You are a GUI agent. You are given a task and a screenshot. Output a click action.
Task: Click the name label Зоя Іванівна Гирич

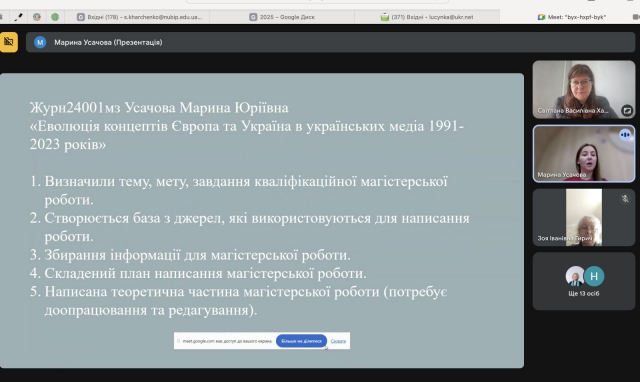point(565,238)
